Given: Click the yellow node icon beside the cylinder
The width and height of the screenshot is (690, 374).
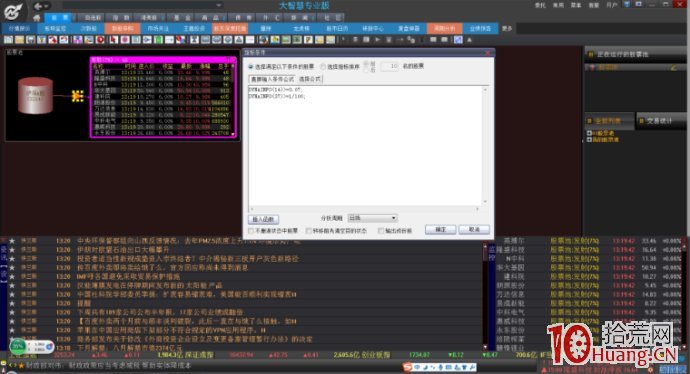Looking at the screenshot, I should click(77, 95).
